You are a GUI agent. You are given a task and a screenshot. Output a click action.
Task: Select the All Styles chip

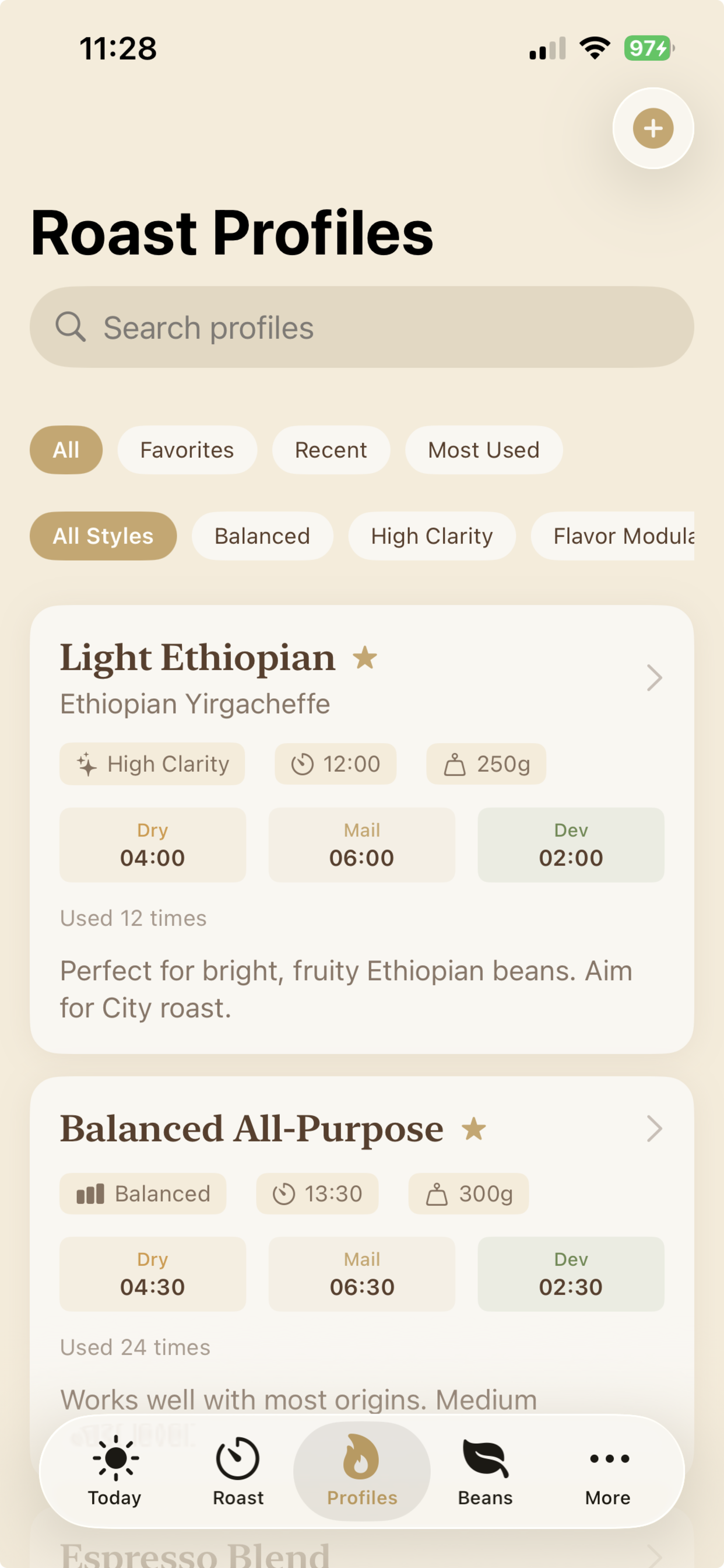[x=103, y=536]
